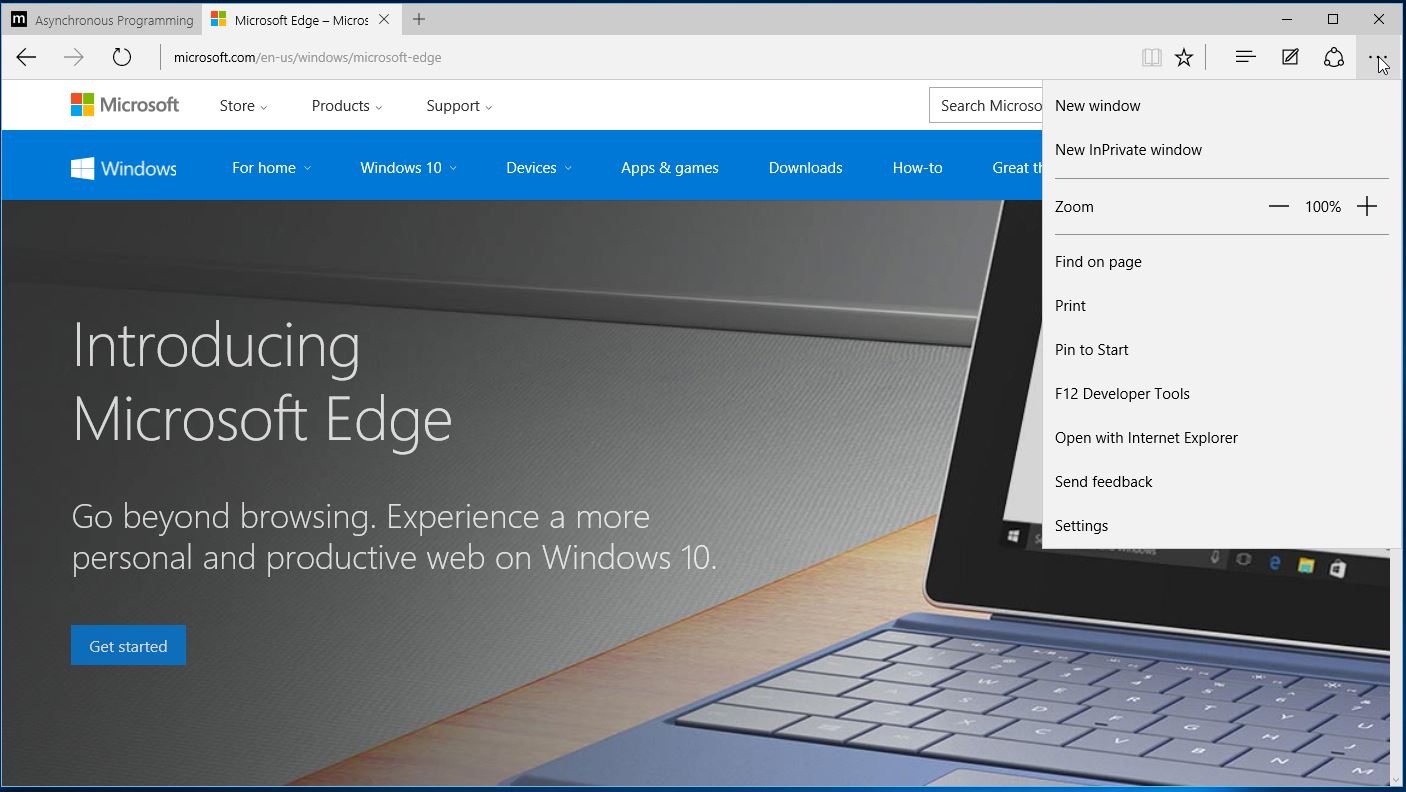The image size is (1406, 792).
Task: Go back to the previous page
Action: click(x=26, y=57)
